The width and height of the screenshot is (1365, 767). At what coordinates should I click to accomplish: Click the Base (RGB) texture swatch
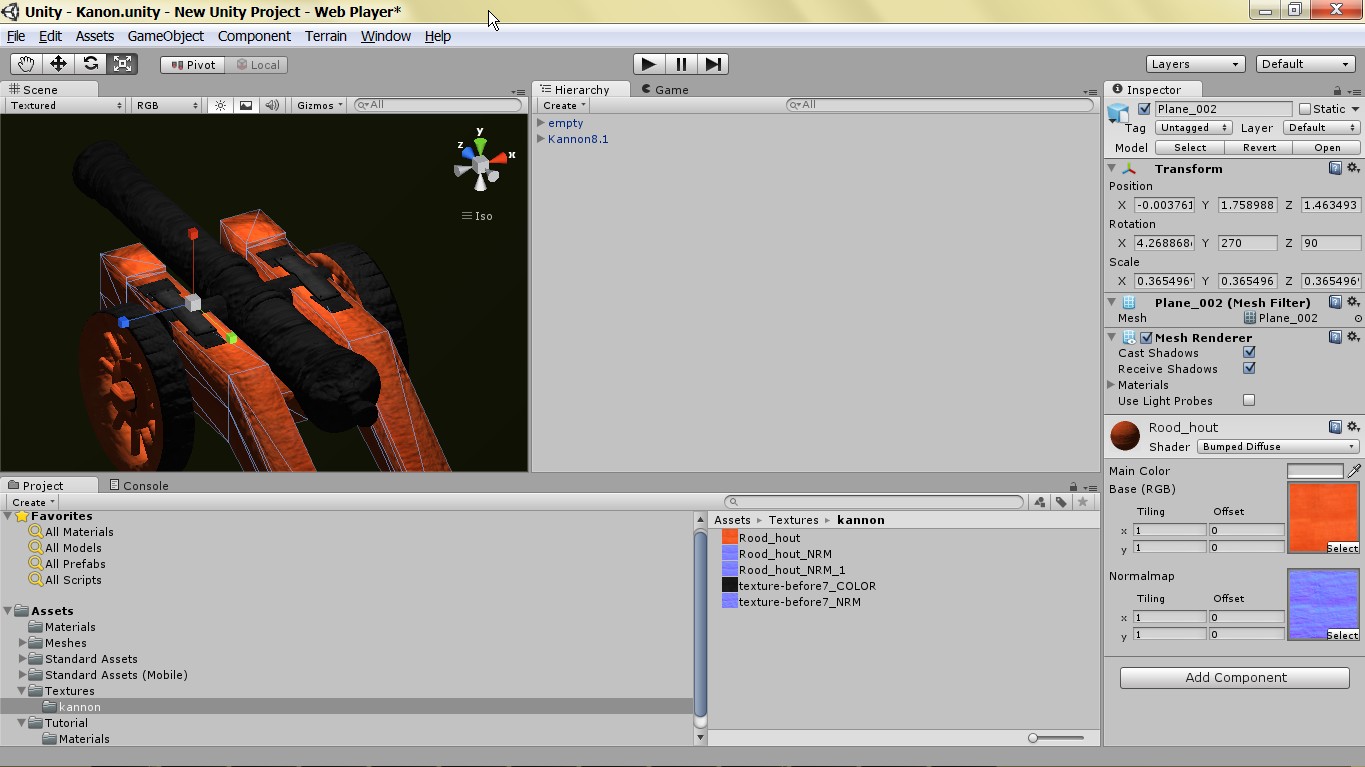(x=1323, y=517)
